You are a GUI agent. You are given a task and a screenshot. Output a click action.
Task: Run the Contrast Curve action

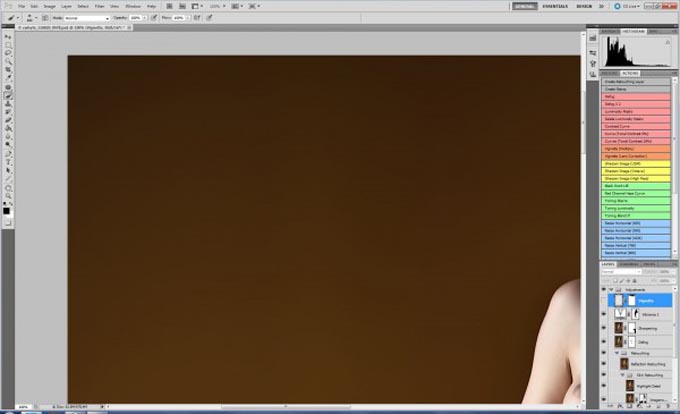coord(636,126)
